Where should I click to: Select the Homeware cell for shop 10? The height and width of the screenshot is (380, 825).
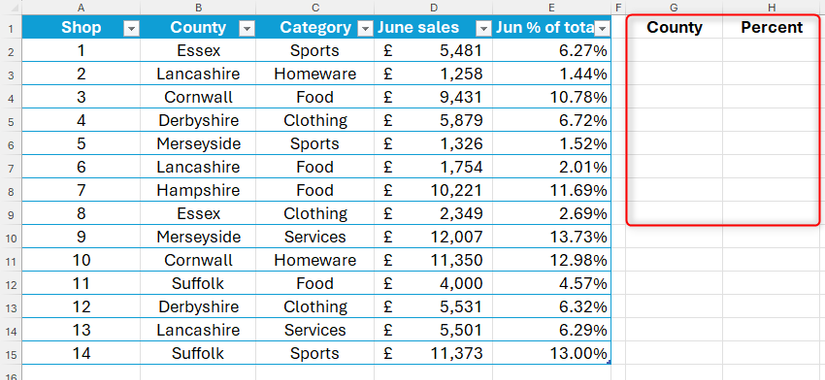point(315,260)
